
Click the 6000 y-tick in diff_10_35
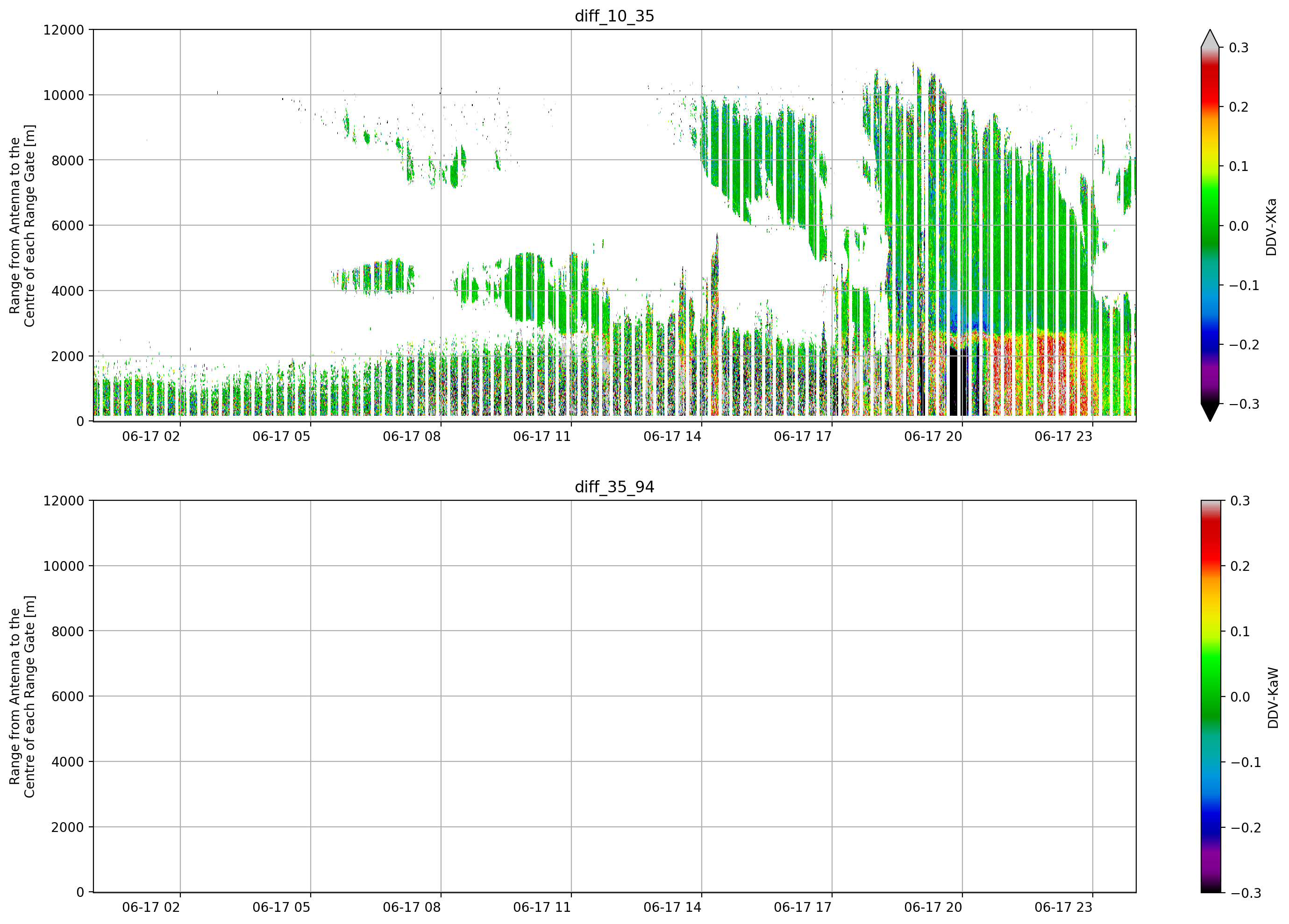[68, 226]
